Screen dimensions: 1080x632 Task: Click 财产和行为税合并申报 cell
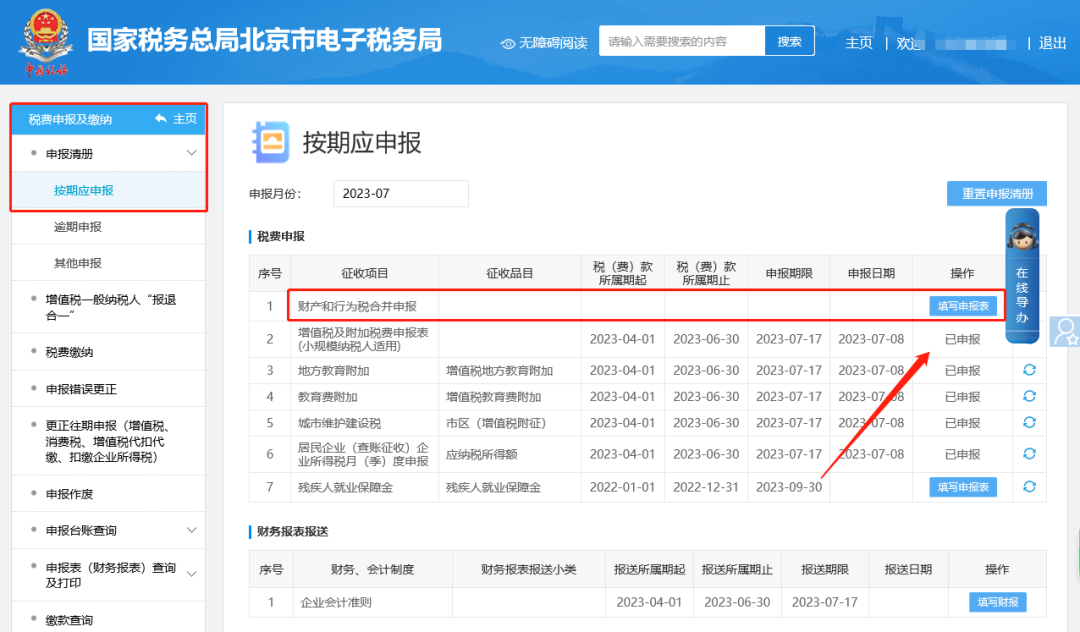[x=357, y=306]
